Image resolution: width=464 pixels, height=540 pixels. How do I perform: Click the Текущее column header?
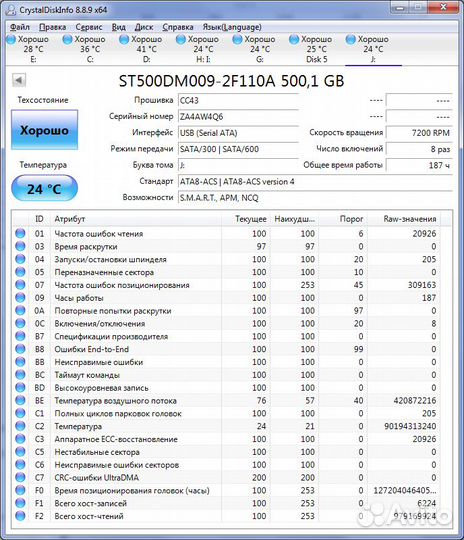[245, 219]
